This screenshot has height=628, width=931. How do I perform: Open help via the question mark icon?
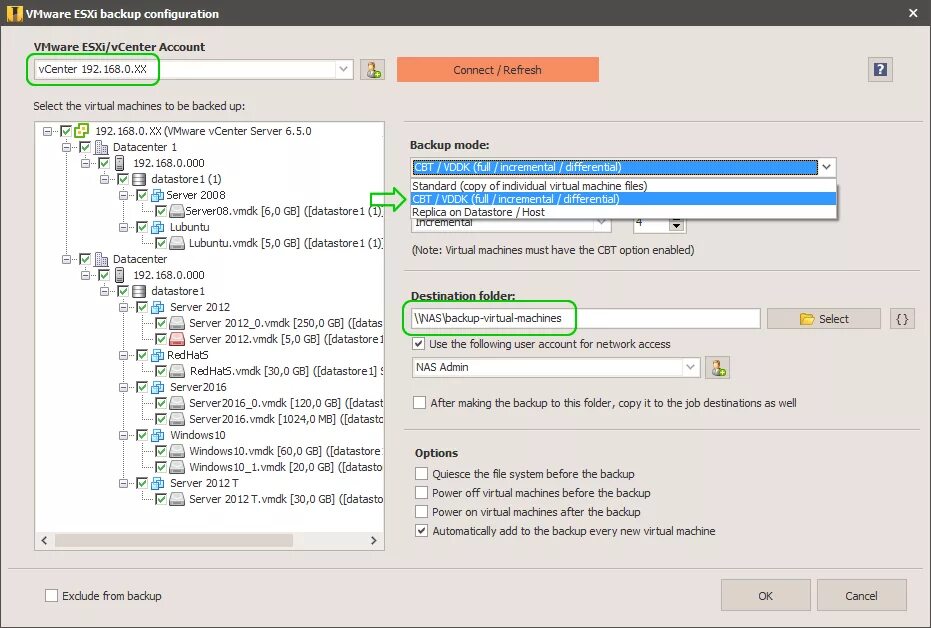880,70
